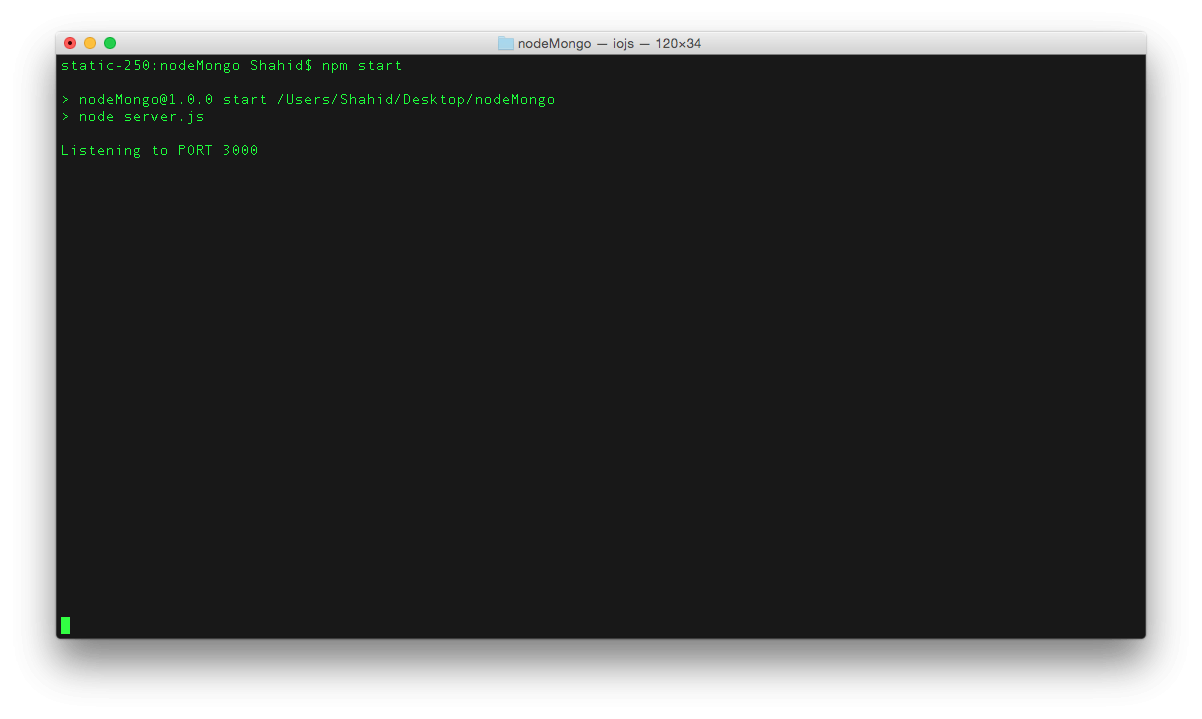Viewport: 1202px width, 719px height.
Task: Click the yellow minimize traffic-light button
Action: coord(89,43)
